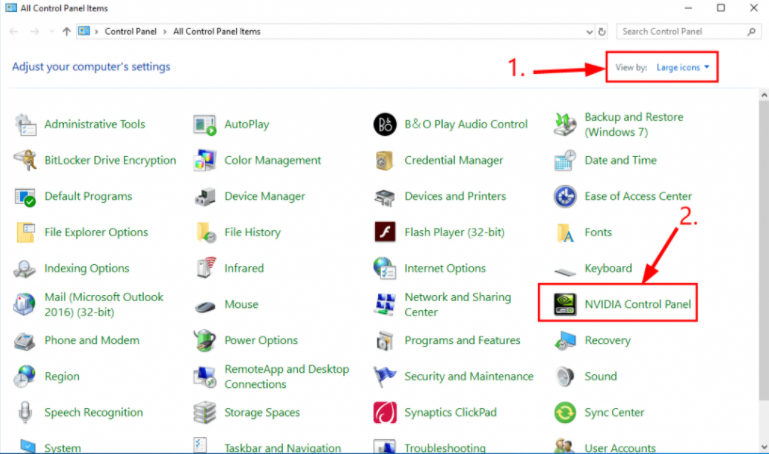Open Storage Spaces icon
Screen dimensions: 769x454
pos(205,412)
